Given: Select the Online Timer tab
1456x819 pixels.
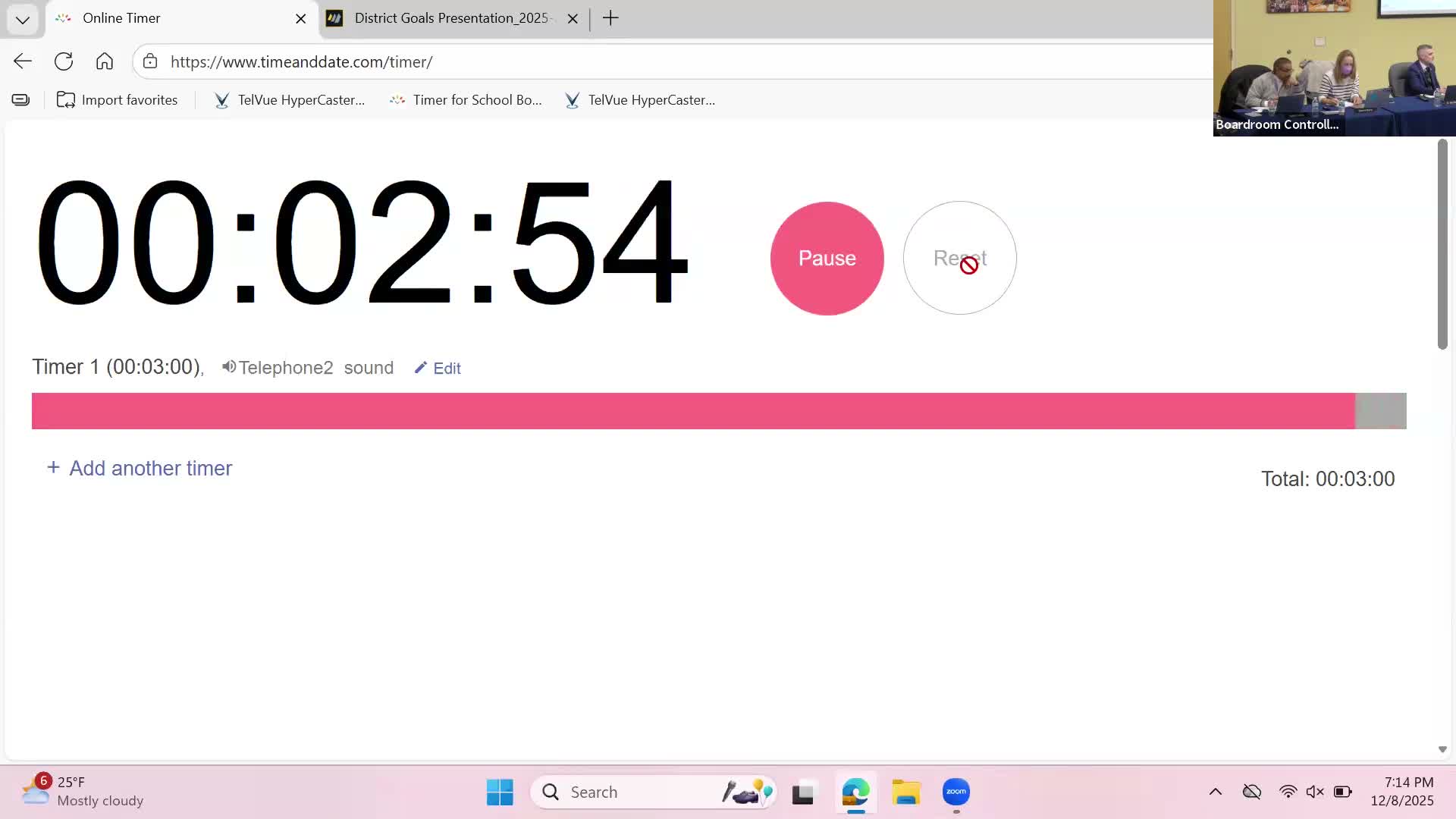Looking at the screenshot, I should click(x=121, y=18).
